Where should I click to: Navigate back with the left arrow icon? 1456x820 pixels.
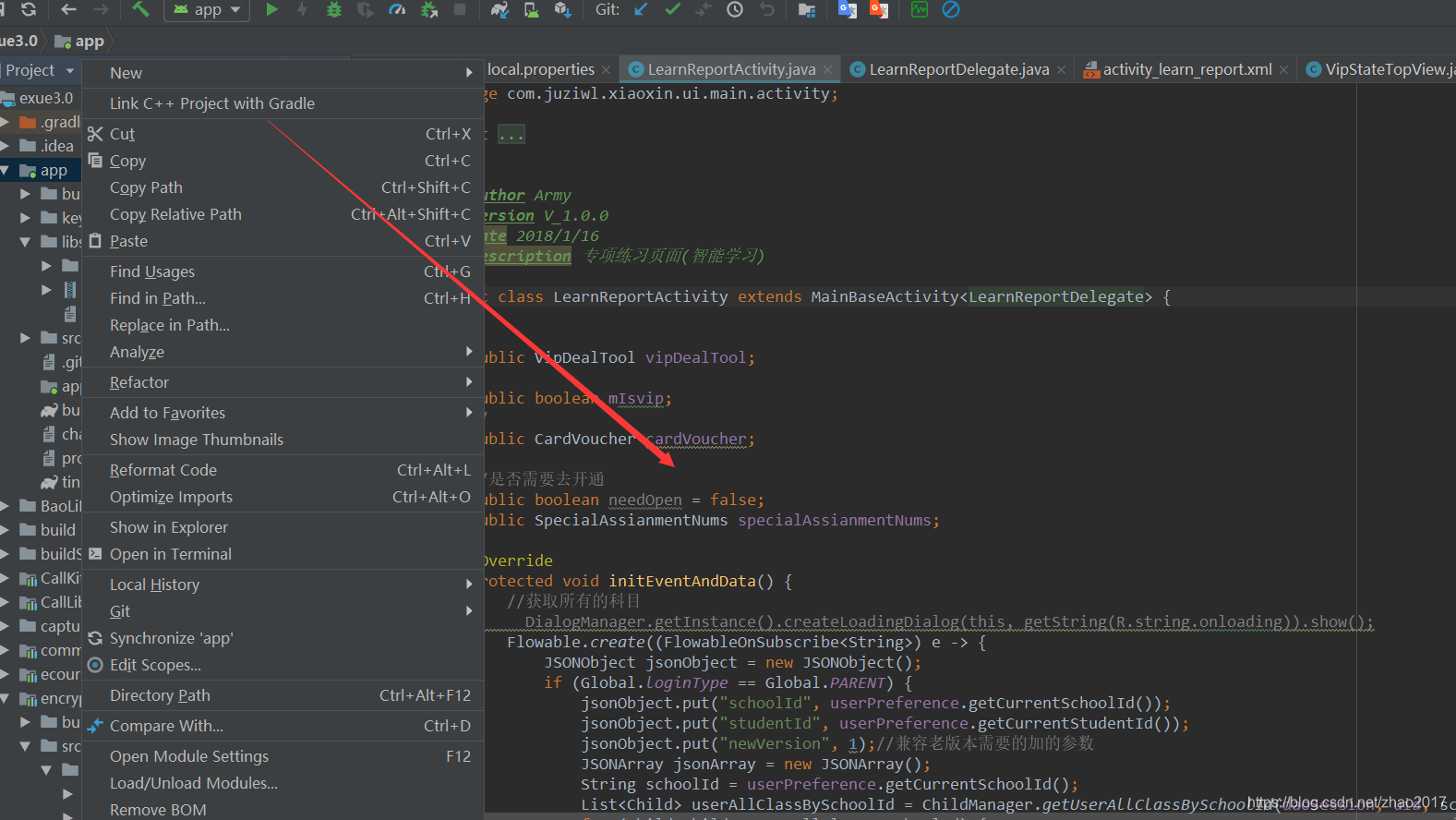point(68,9)
